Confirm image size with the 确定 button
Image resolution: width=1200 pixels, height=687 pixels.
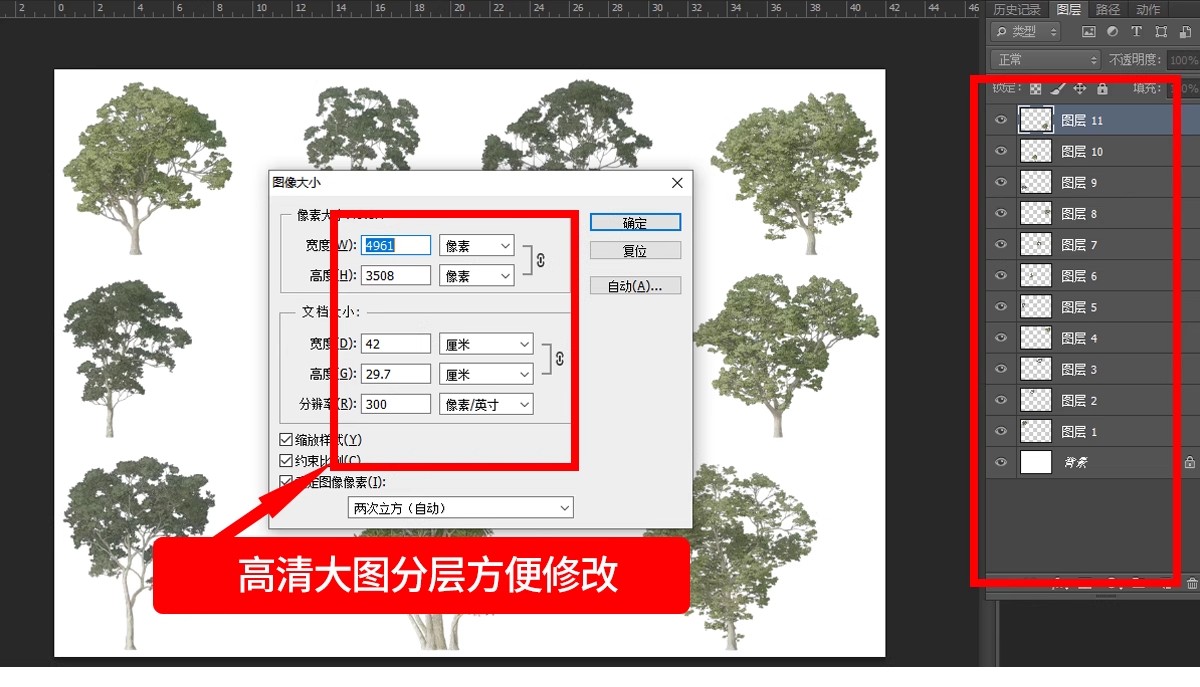pos(635,222)
